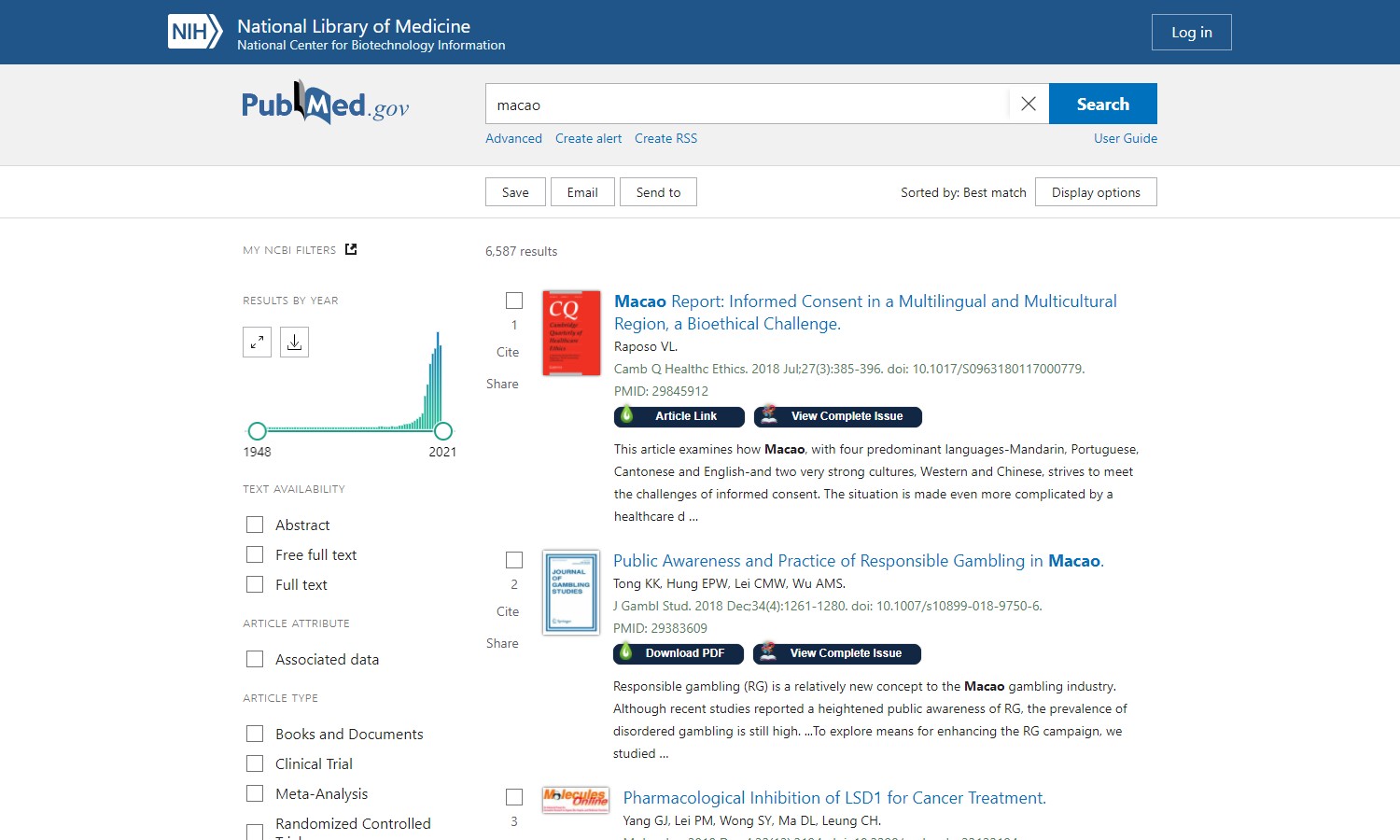
Task: Check the Associated data filter
Action: (255, 659)
